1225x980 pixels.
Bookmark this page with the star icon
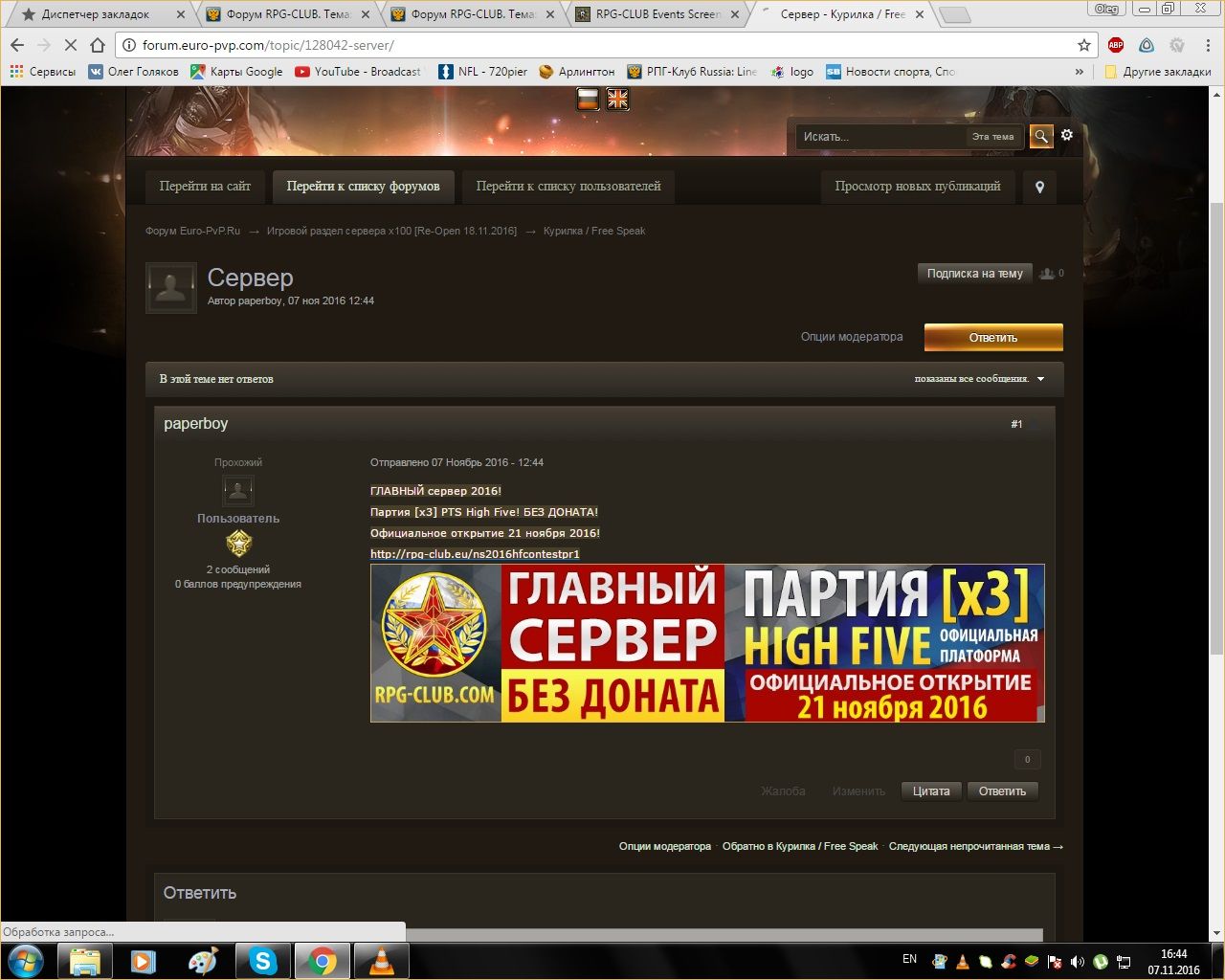1084,45
